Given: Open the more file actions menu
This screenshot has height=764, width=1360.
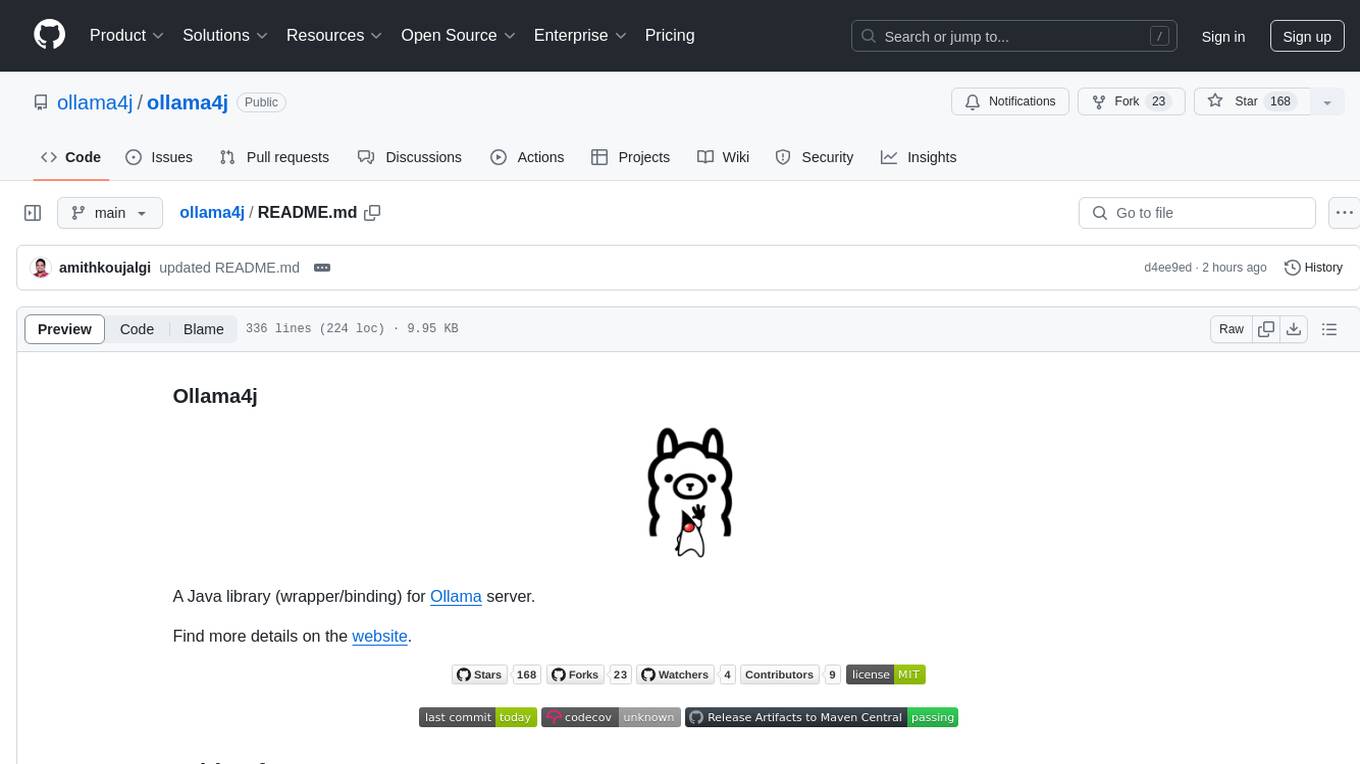Looking at the screenshot, I should [x=1345, y=213].
